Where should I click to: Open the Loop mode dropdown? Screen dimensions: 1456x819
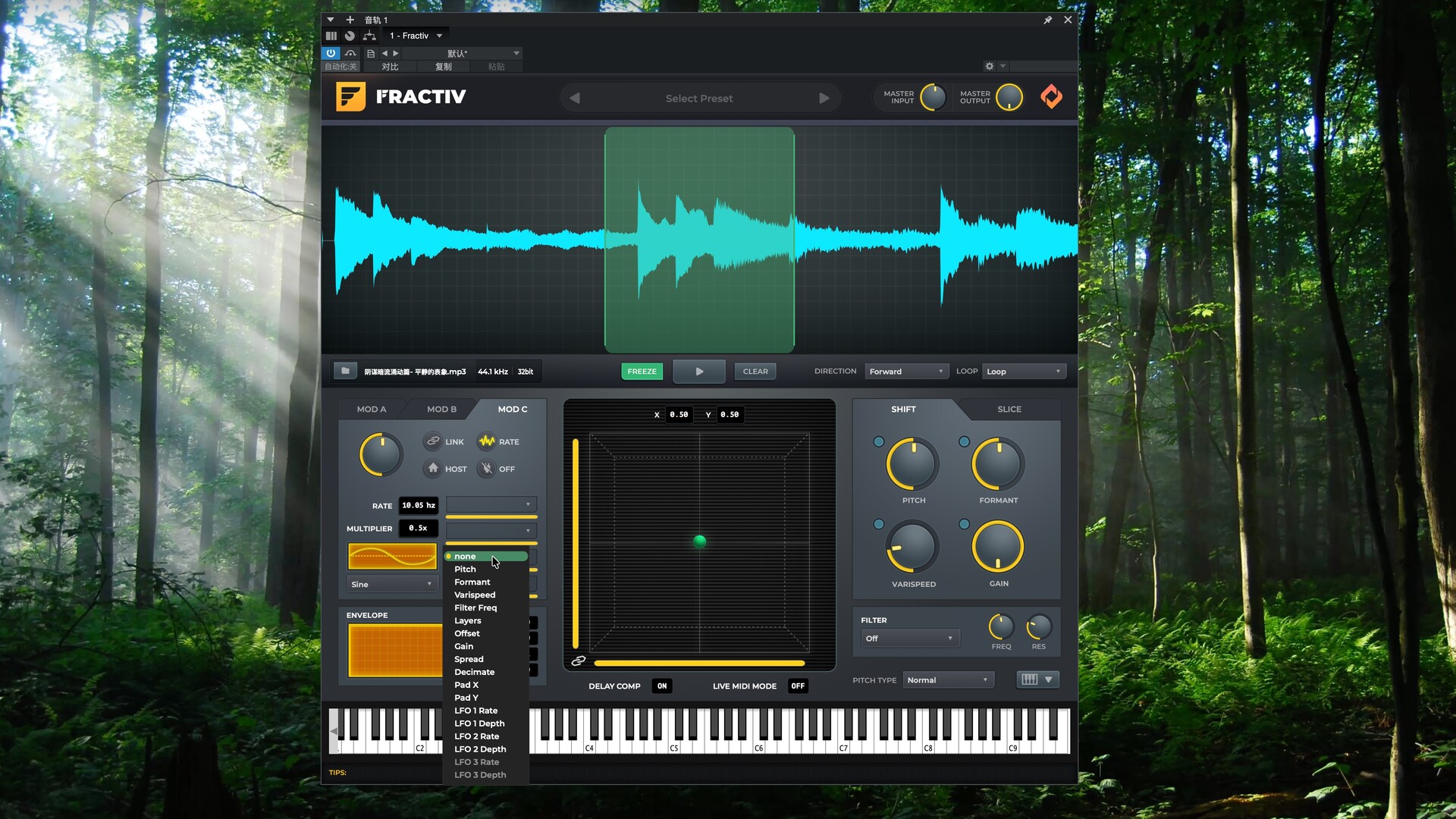[1023, 371]
